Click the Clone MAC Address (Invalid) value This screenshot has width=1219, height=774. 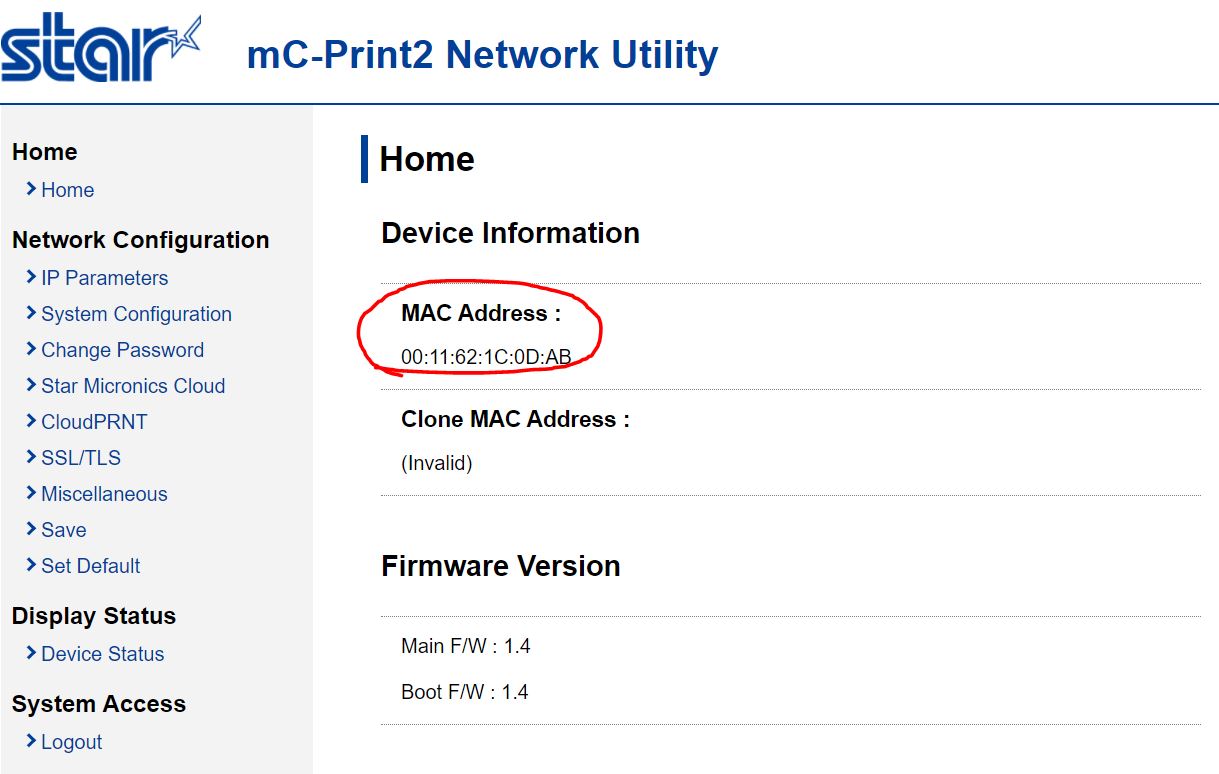(x=436, y=463)
